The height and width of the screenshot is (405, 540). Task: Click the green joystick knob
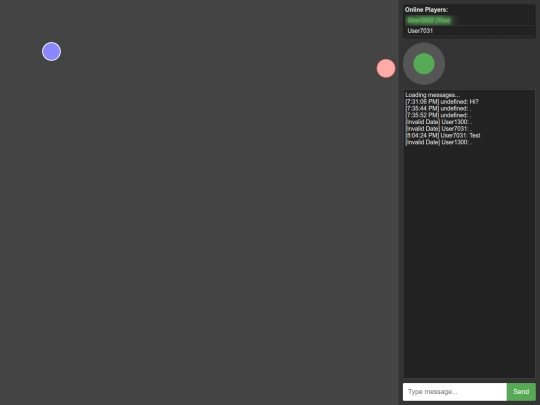coord(424,64)
